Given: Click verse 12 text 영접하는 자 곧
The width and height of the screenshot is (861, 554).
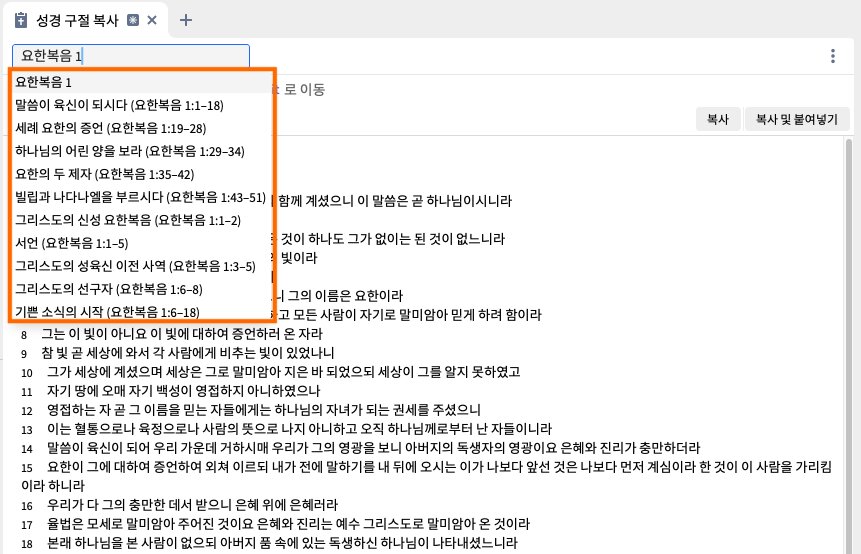Looking at the screenshot, I should [264, 410].
